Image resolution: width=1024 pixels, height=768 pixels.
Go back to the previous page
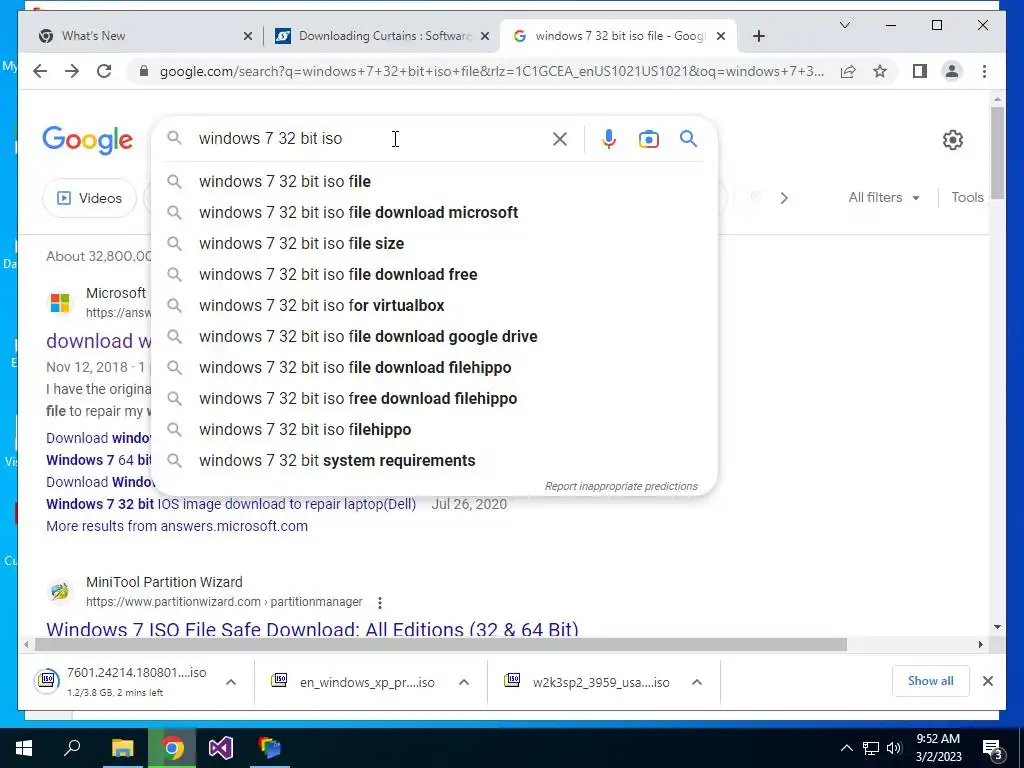(40, 71)
